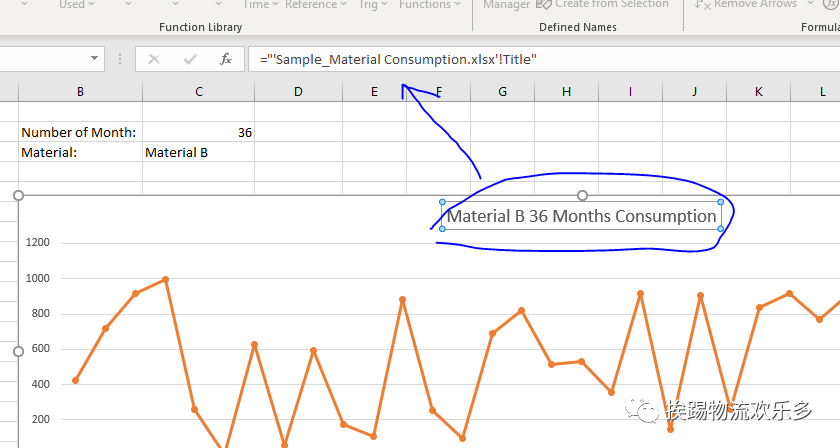Viewport: 840px width, 448px height.
Task: Click the Insert Function fx icon
Action: click(226, 59)
